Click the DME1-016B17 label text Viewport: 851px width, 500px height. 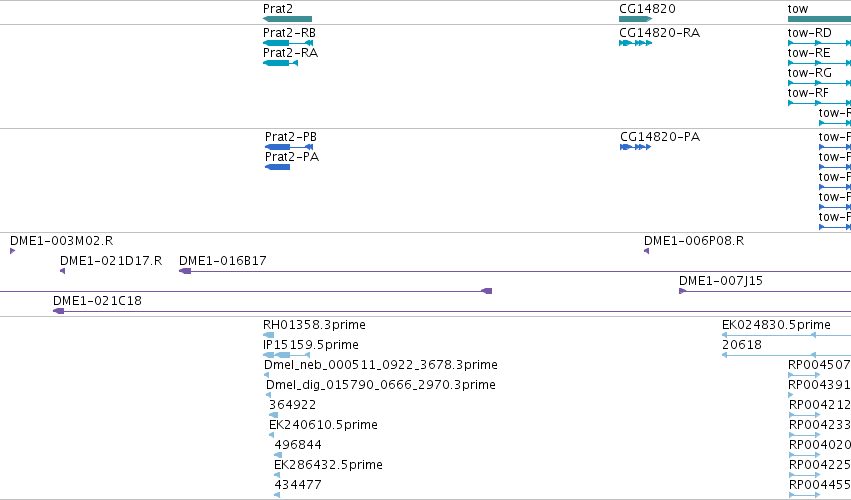223,261
